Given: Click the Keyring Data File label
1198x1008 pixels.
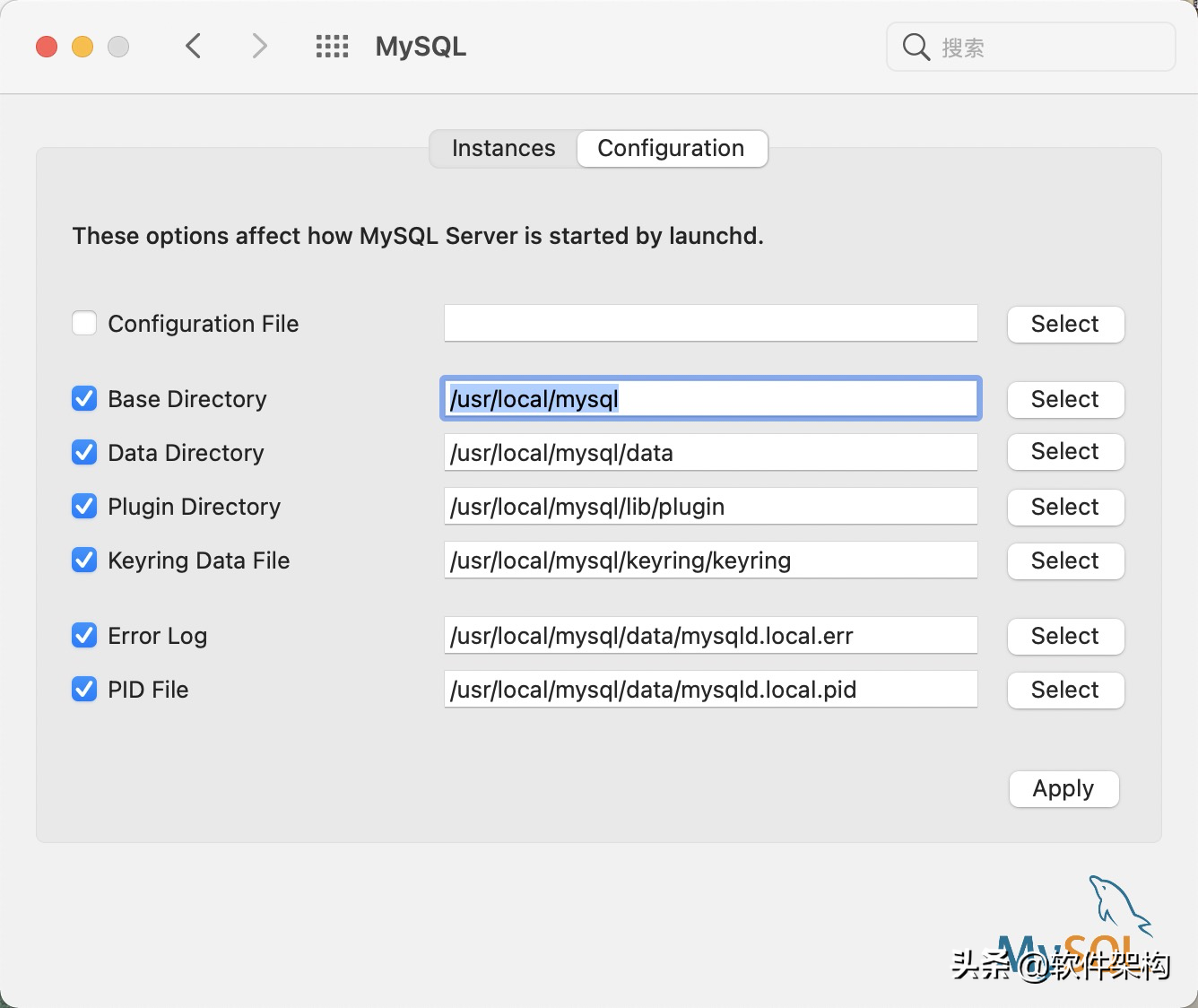Looking at the screenshot, I should pos(199,560).
